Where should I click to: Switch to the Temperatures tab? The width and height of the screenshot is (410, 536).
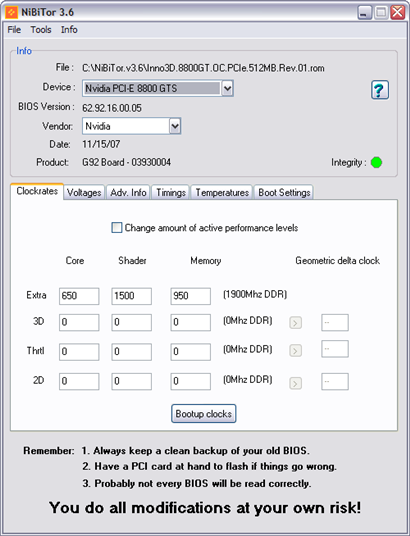[x=222, y=192]
